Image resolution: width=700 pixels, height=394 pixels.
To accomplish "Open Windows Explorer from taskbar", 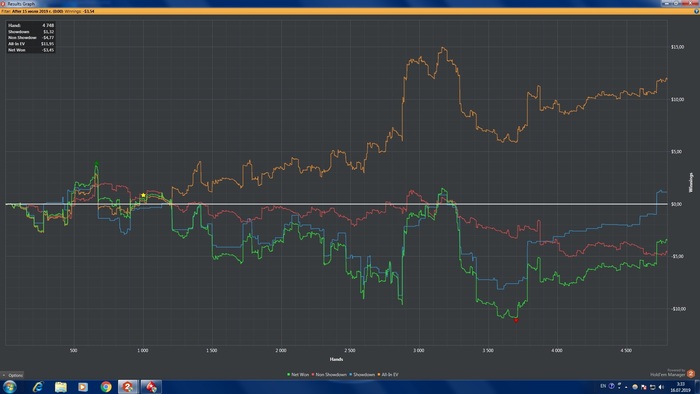I will pyautogui.click(x=61, y=386).
